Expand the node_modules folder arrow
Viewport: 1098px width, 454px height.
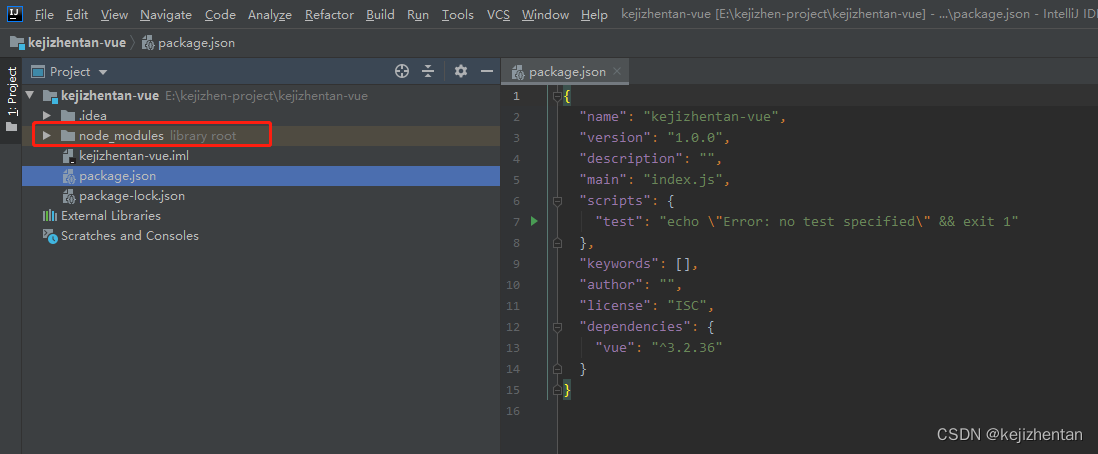click(x=47, y=135)
